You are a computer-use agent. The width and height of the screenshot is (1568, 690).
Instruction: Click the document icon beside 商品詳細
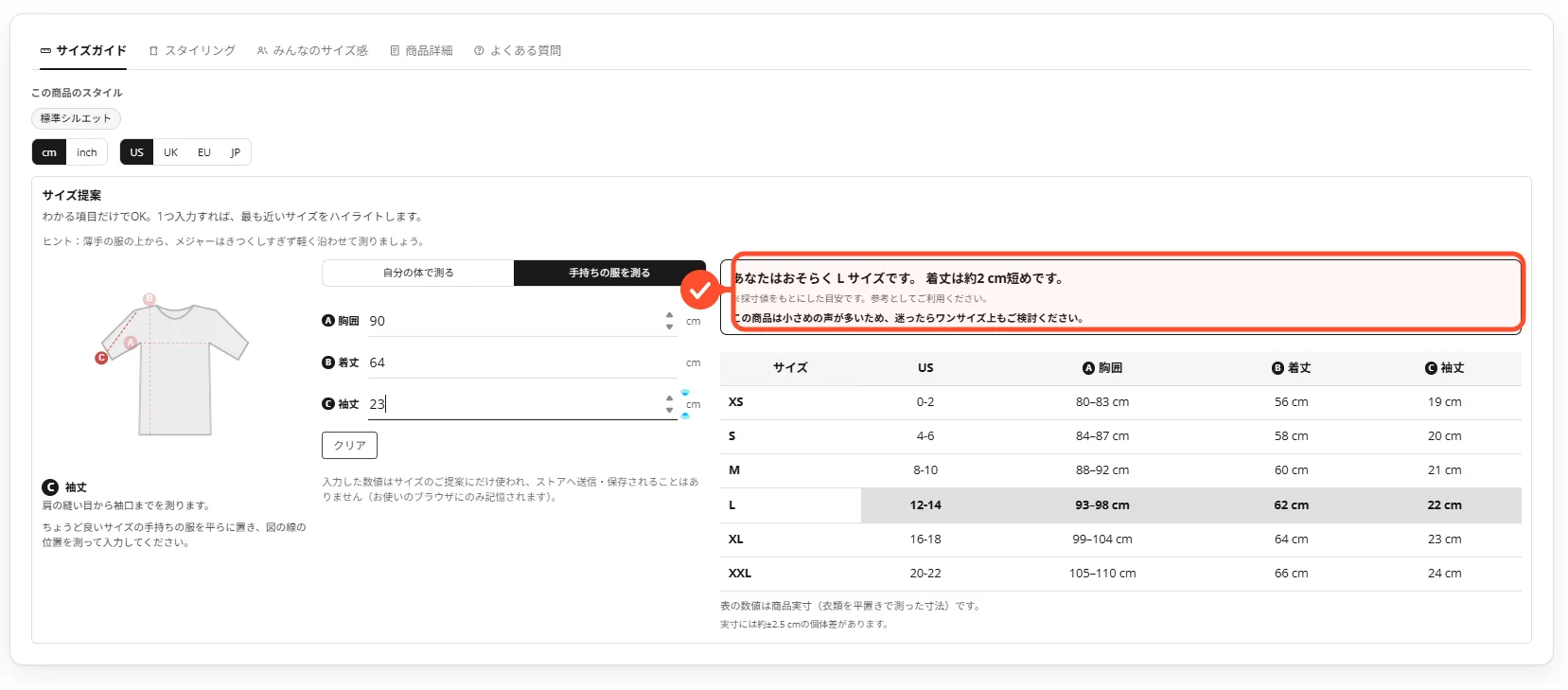(395, 51)
